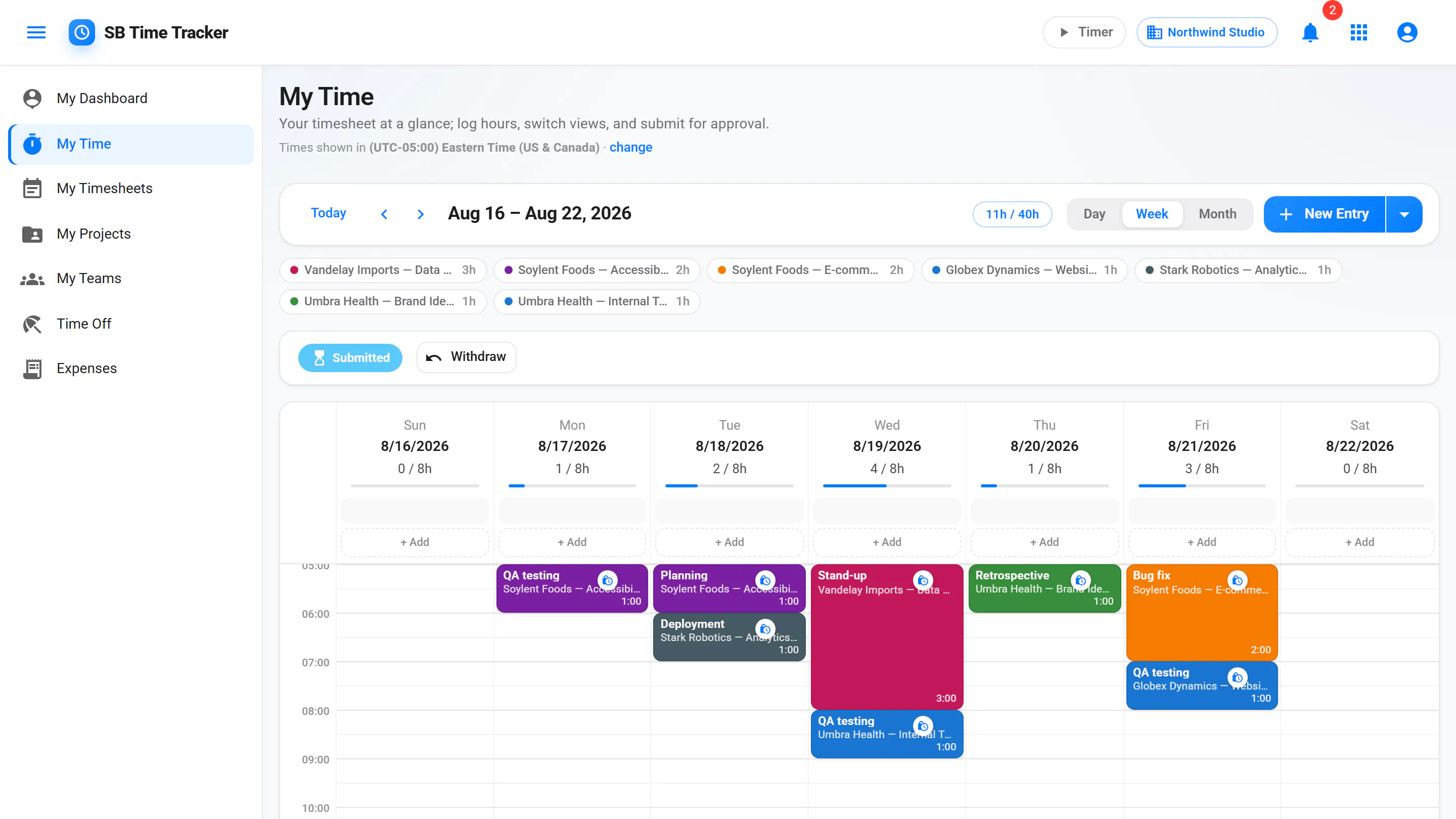The width and height of the screenshot is (1456, 819).
Task: Select Umbra Health — Internal T... project chip
Action: [x=597, y=301]
